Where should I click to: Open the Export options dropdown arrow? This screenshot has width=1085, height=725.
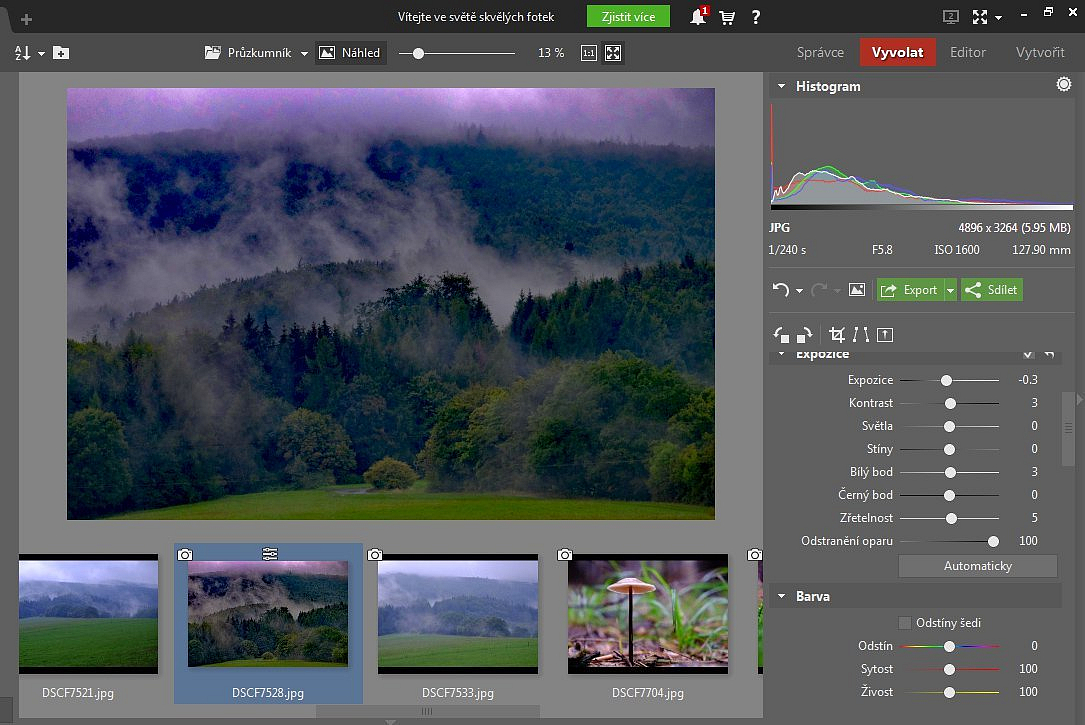(x=950, y=290)
